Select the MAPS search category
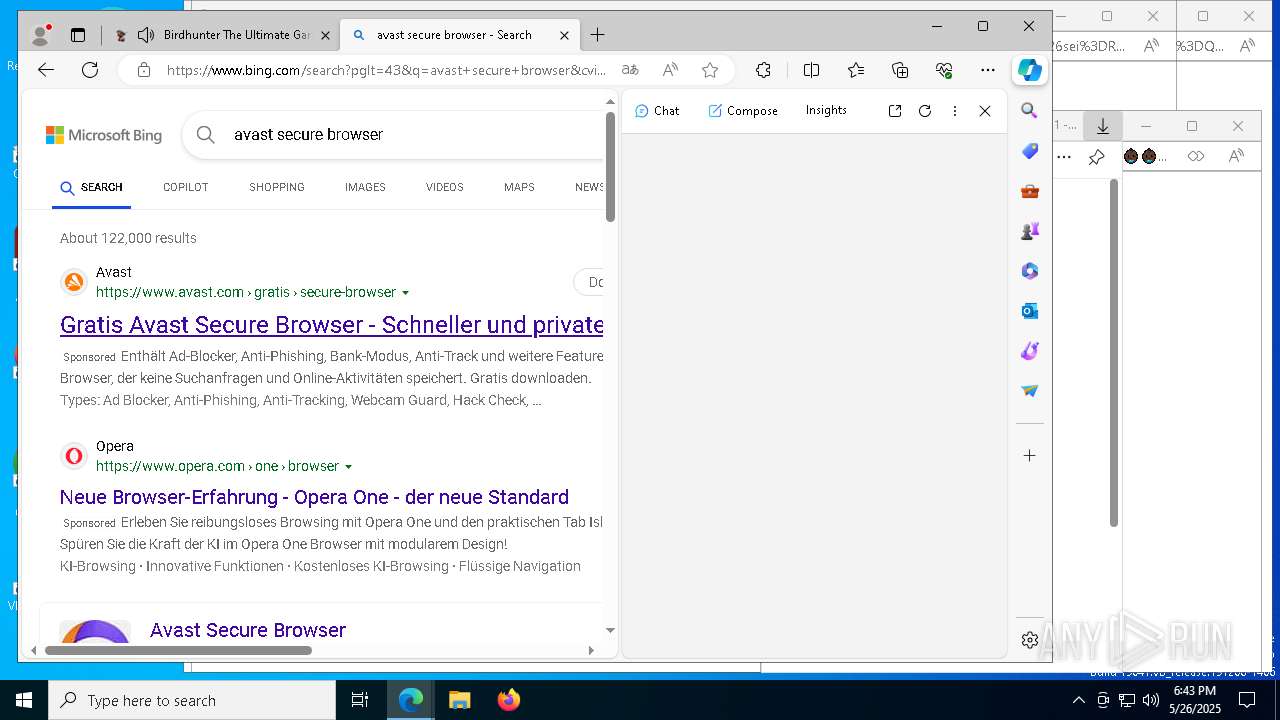This screenshot has width=1280, height=720. 519,187
